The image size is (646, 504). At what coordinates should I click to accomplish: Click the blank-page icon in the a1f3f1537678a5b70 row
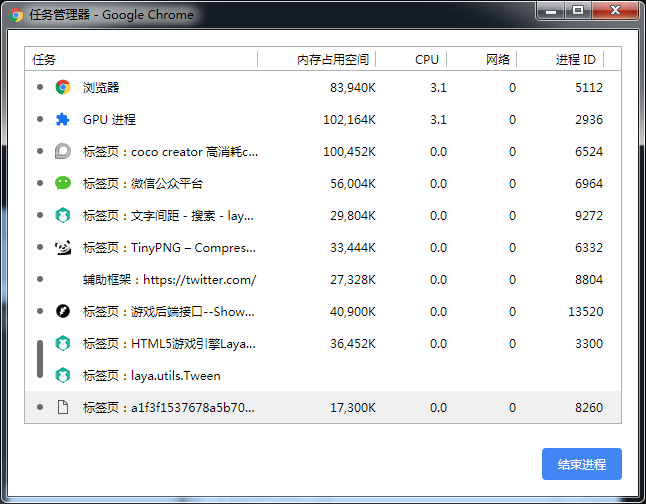coord(63,407)
